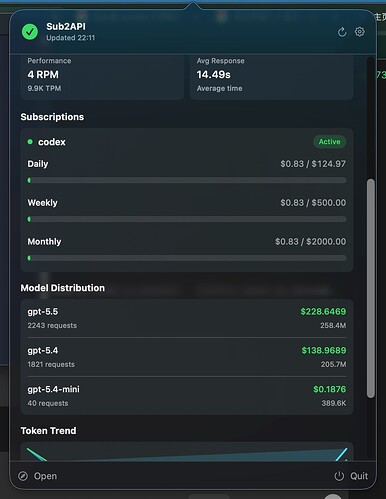Click the 40 requests count
Image resolution: width=386 pixels, height=499 pixels.
pyautogui.click(x=48, y=403)
